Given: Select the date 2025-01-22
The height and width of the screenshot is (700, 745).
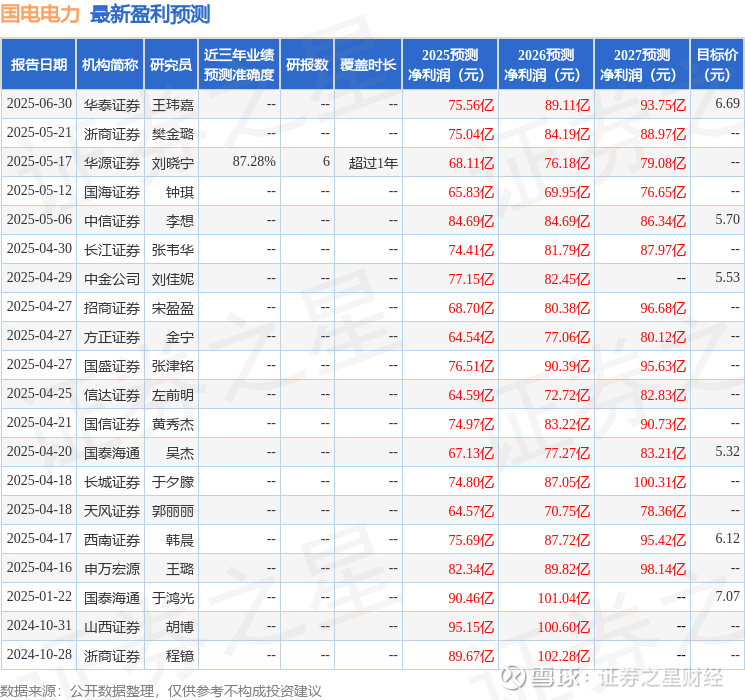Looking at the screenshot, I should click(x=39, y=596).
